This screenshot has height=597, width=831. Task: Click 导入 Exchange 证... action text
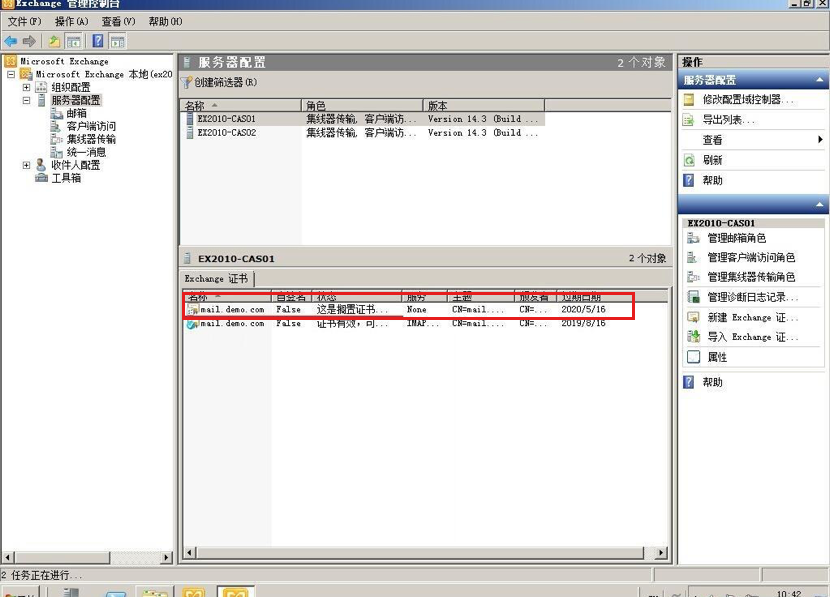point(753,337)
